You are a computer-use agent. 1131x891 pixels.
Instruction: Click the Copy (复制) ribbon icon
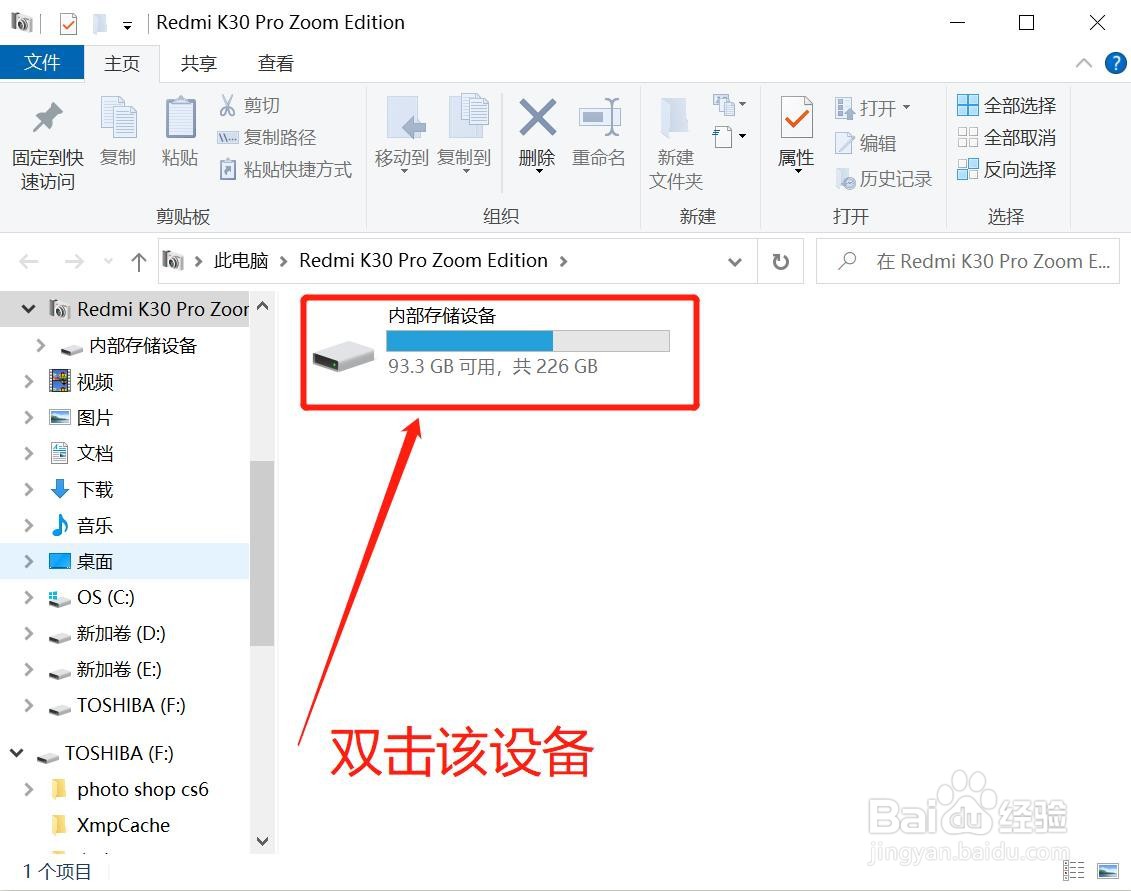(118, 118)
